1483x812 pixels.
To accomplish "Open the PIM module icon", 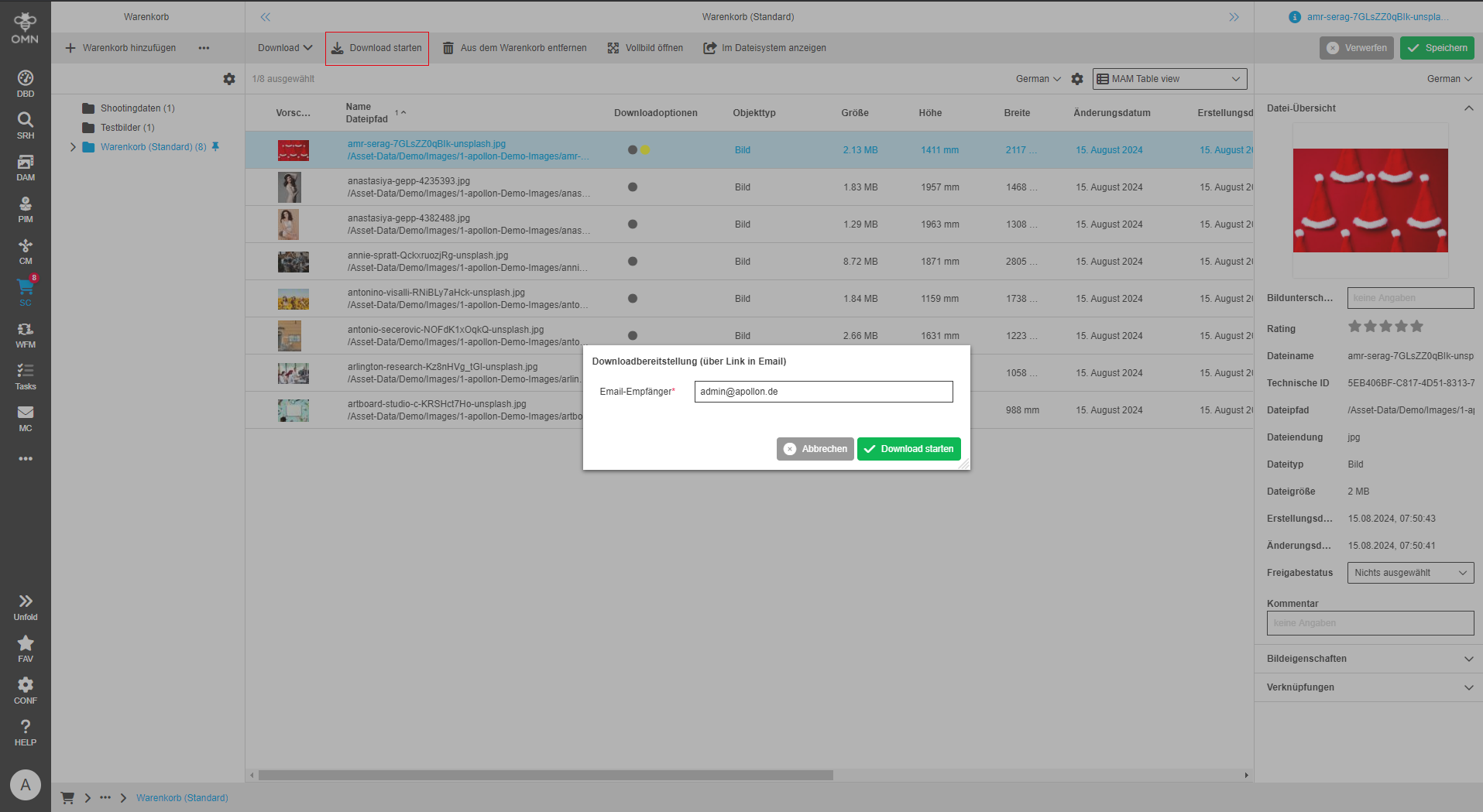I will (26, 208).
